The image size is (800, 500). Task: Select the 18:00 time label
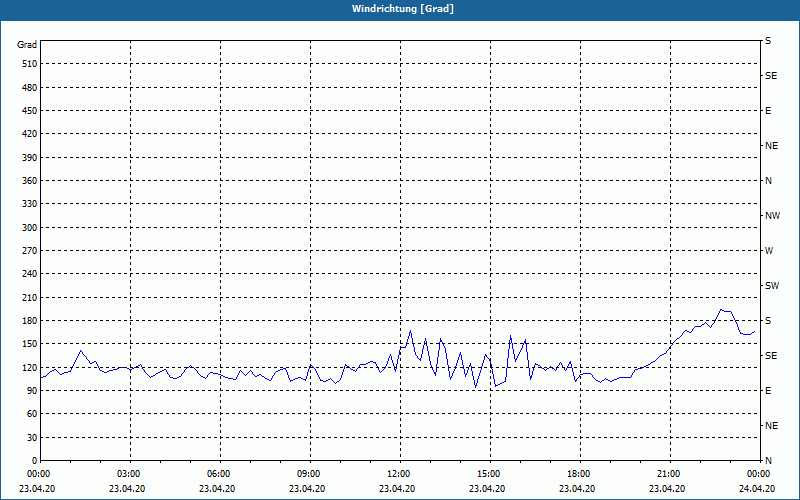[x=580, y=474]
